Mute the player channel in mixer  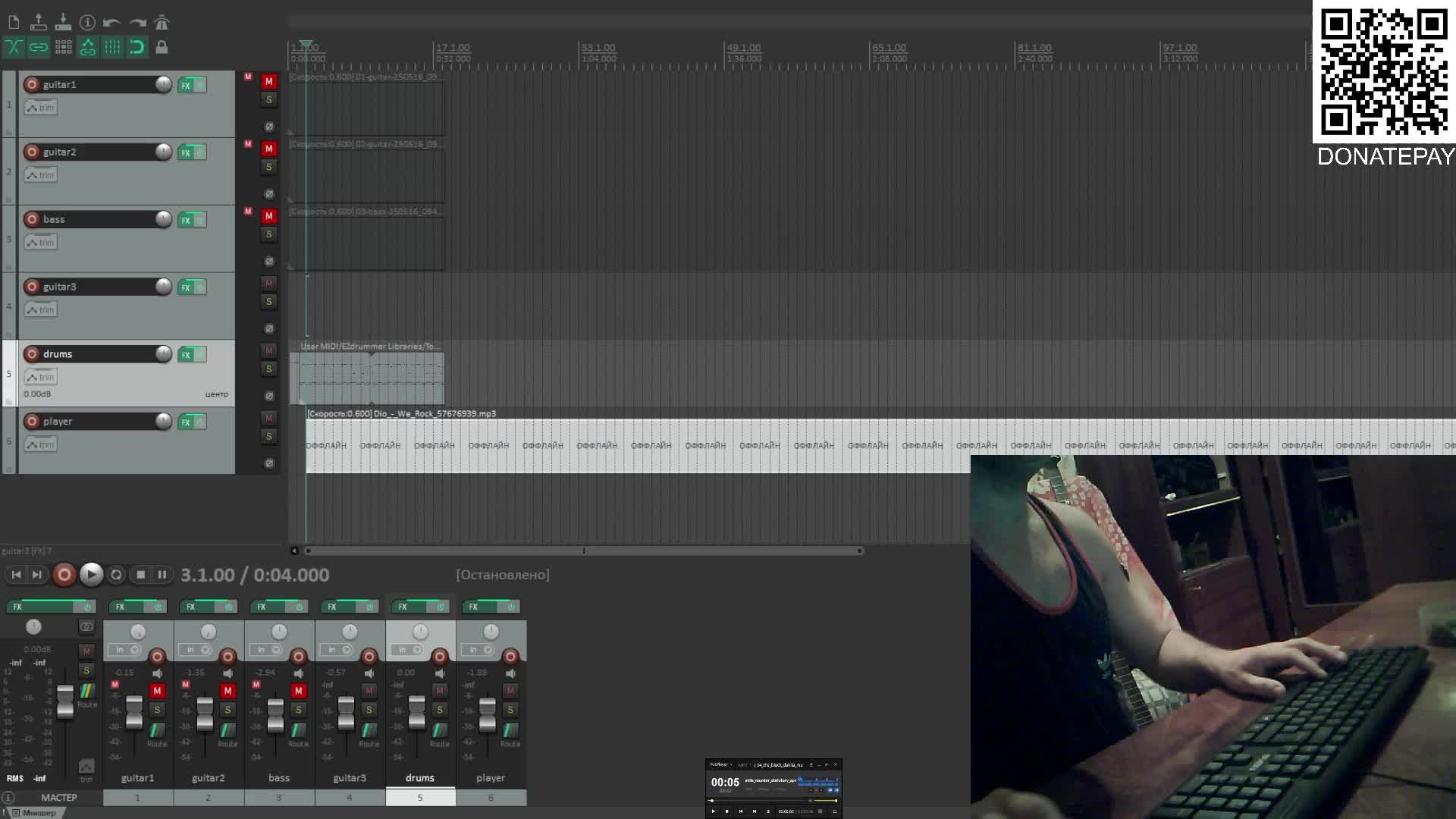510,691
